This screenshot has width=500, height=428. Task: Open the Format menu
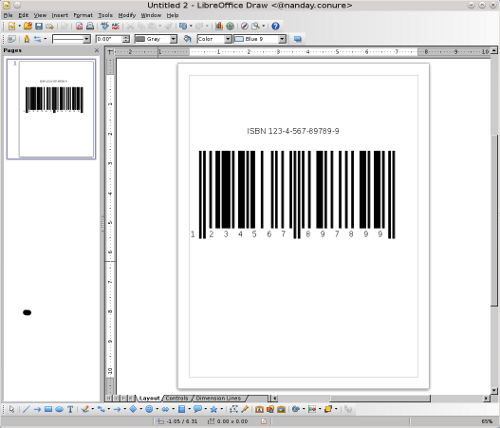pyautogui.click(x=83, y=15)
